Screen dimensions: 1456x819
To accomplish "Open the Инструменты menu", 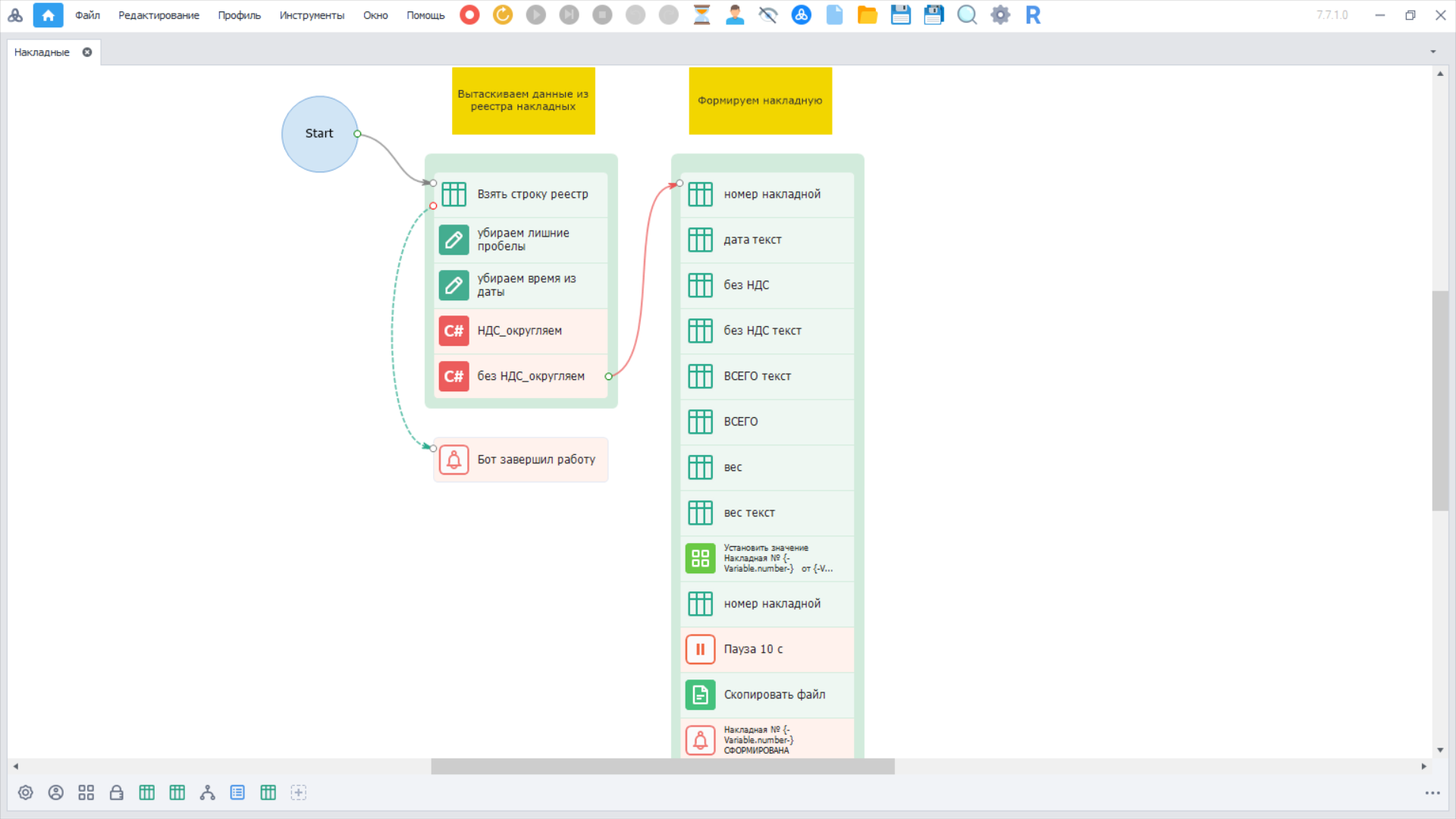I will pyautogui.click(x=311, y=15).
